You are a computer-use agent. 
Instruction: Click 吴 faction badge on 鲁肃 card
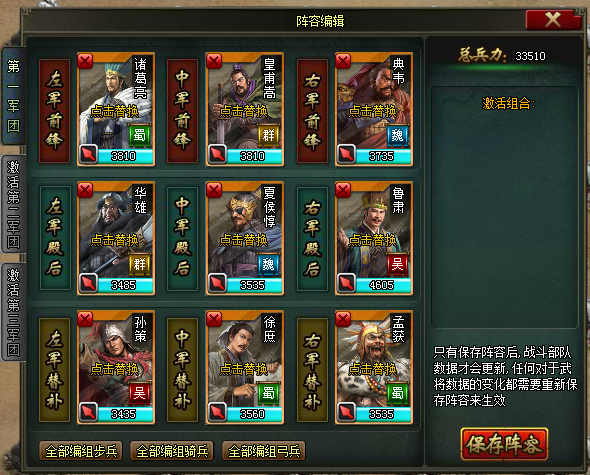coord(398,265)
